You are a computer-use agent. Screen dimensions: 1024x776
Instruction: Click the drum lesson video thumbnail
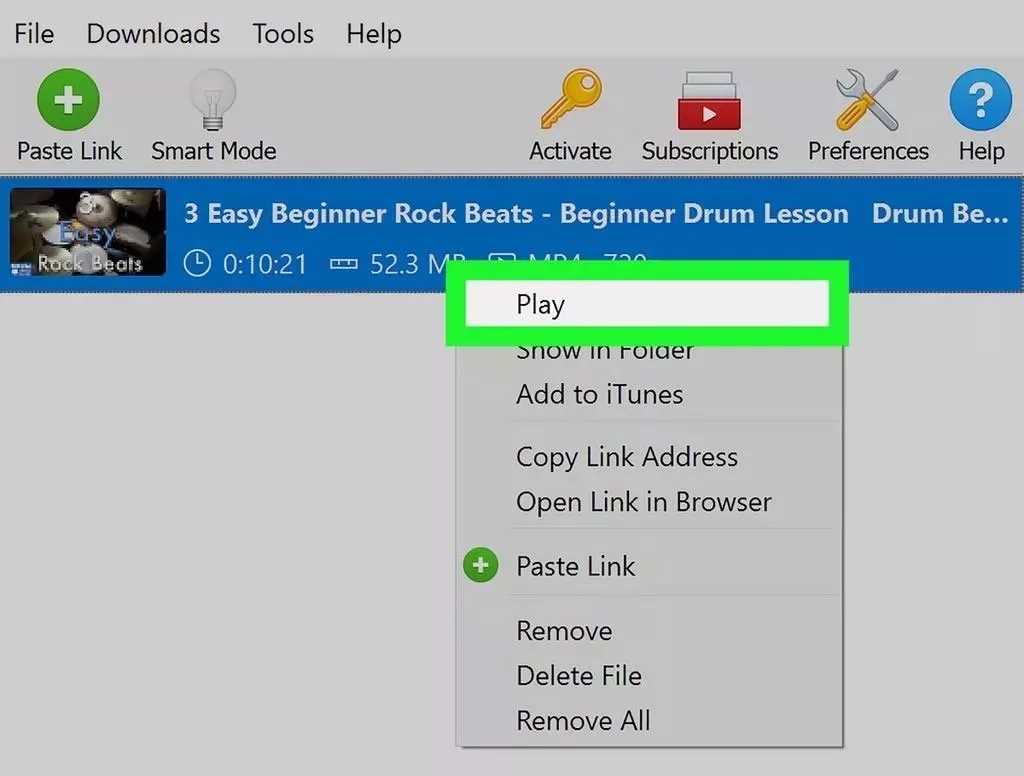(x=86, y=231)
